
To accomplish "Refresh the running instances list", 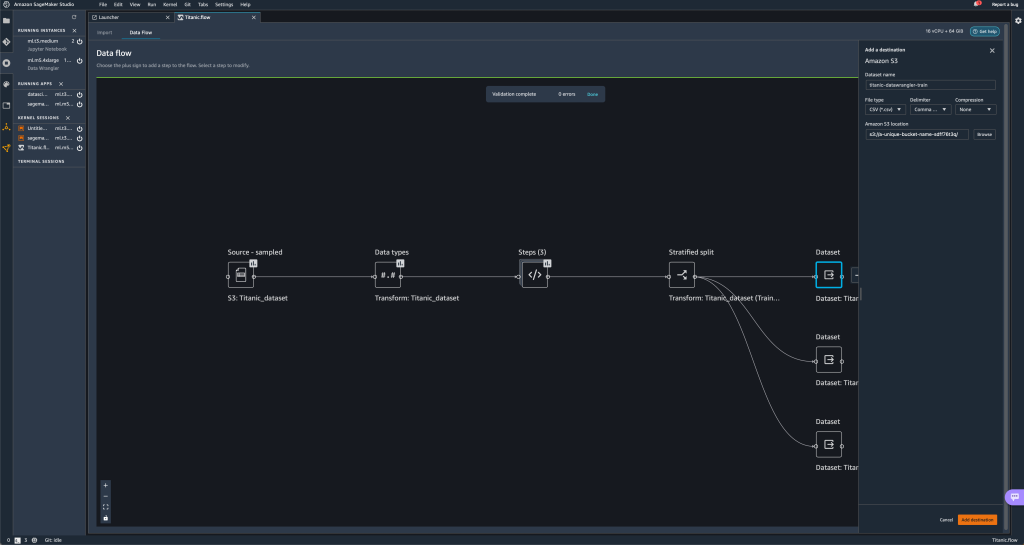I will (74, 17).
